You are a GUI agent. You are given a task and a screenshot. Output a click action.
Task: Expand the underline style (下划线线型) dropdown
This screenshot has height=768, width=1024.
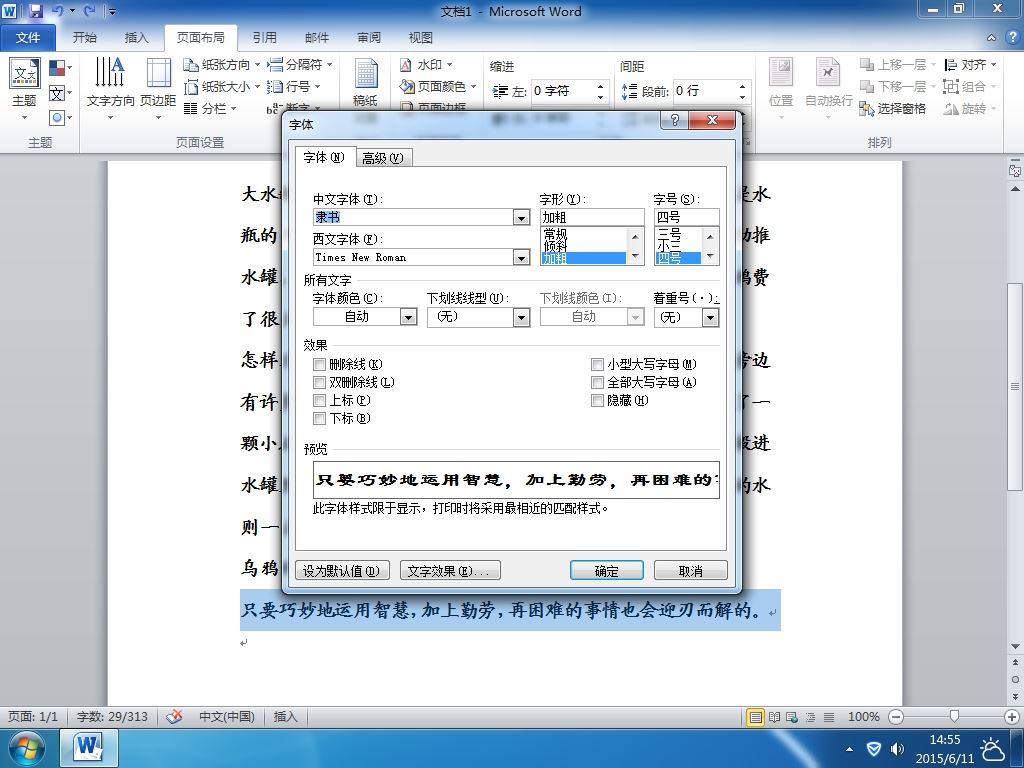tap(521, 317)
